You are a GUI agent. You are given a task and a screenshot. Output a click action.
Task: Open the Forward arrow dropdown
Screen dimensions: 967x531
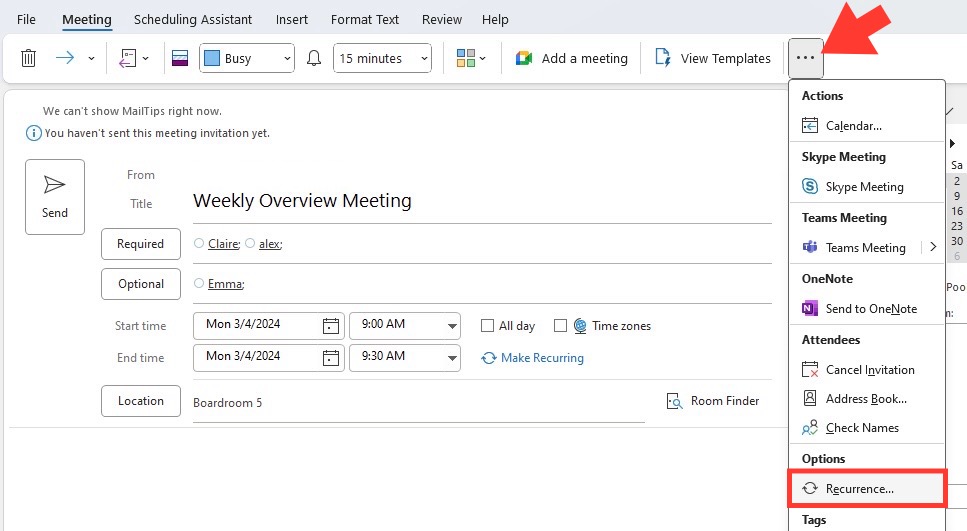click(x=91, y=59)
